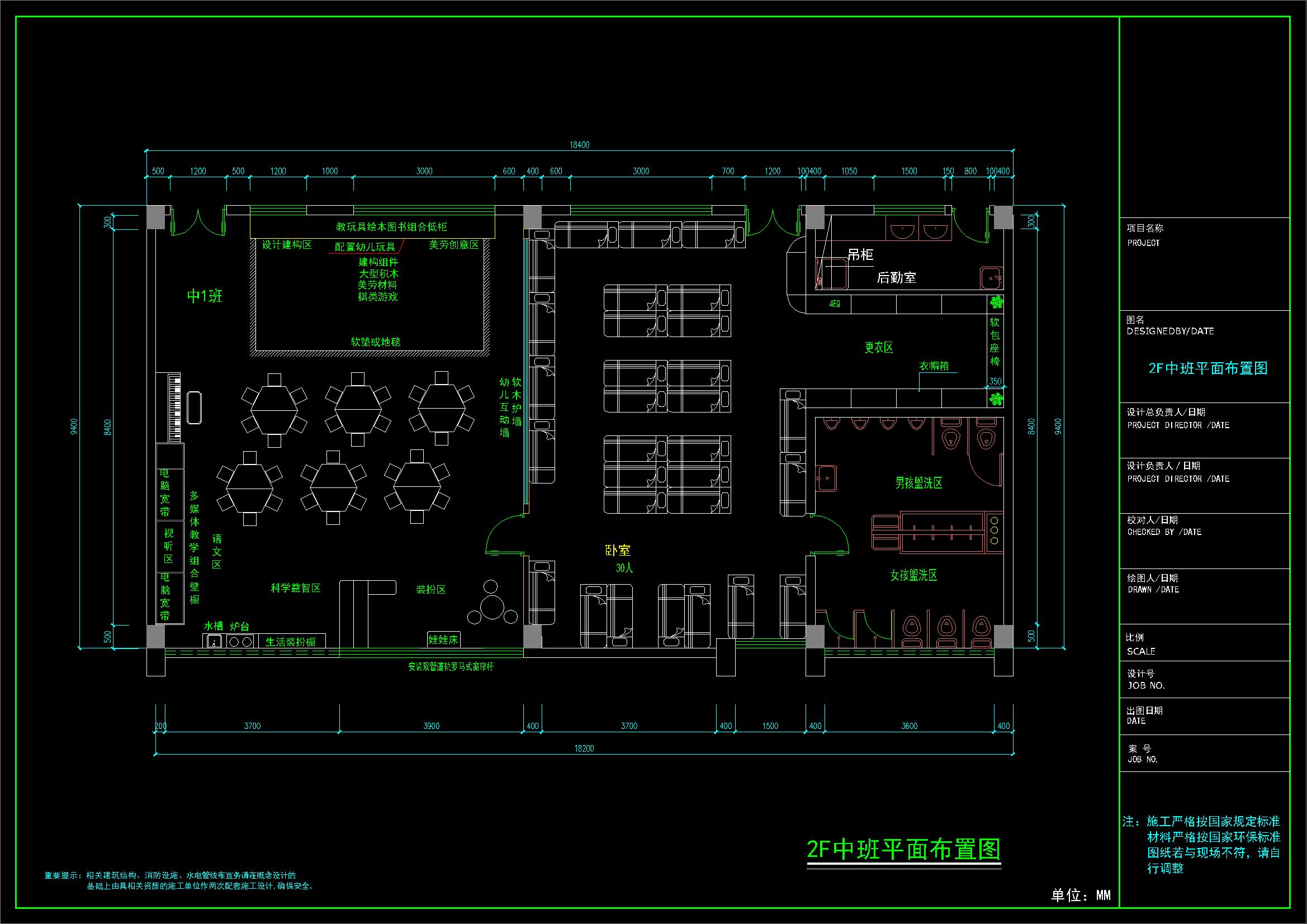Click the 18200 overall bottom dimension
Viewport: 1307px width, 924px height.
tap(584, 748)
